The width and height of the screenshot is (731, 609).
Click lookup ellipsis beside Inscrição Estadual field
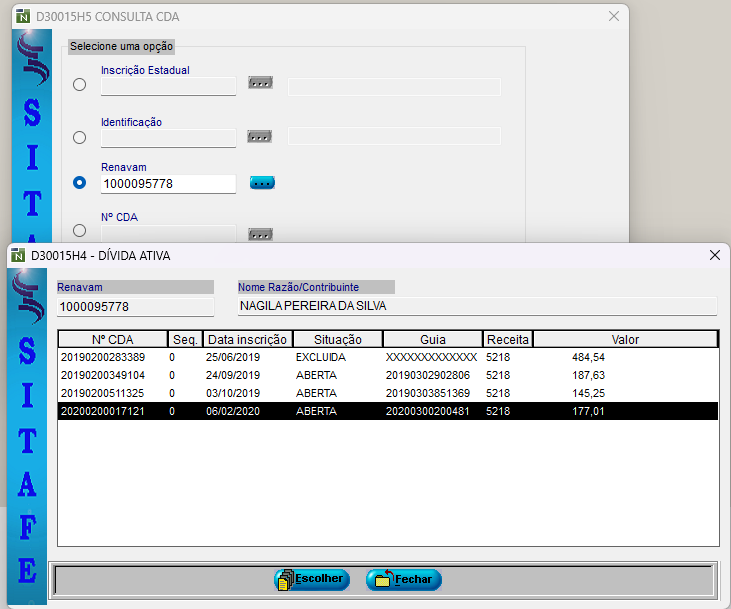(x=260, y=83)
